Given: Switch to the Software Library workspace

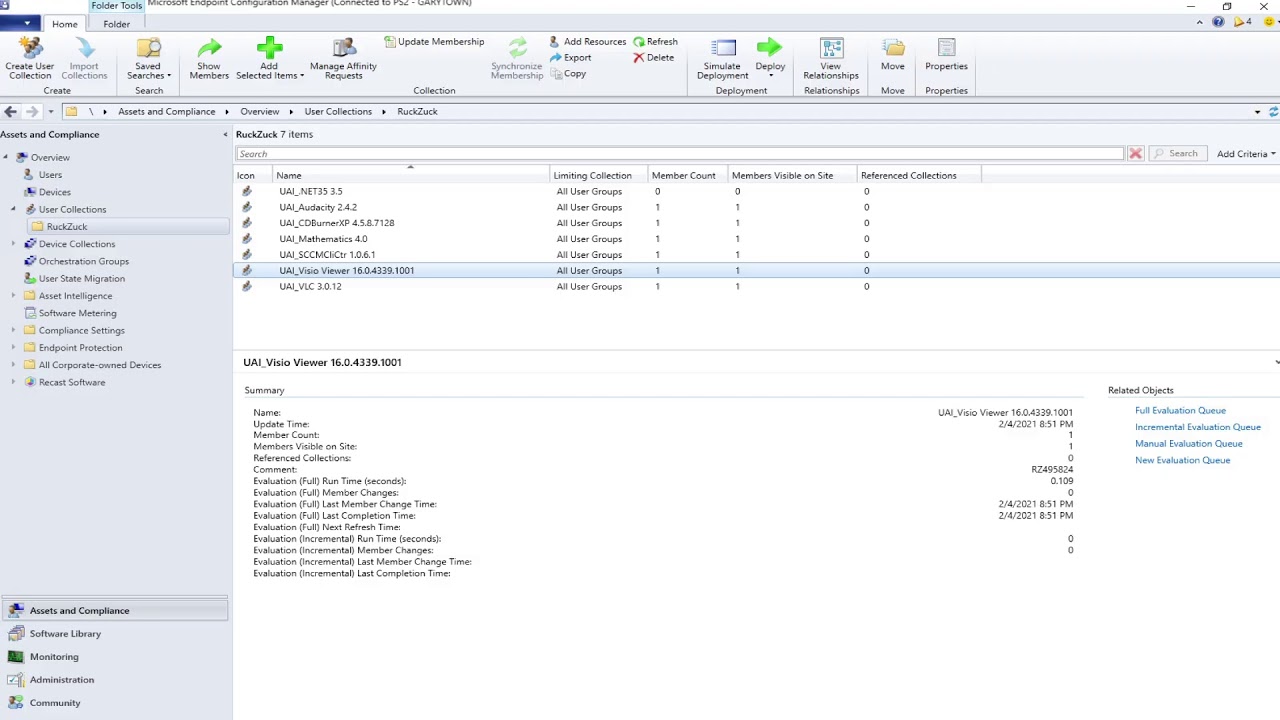Looking at the screenshot, I should coord(114,634).
